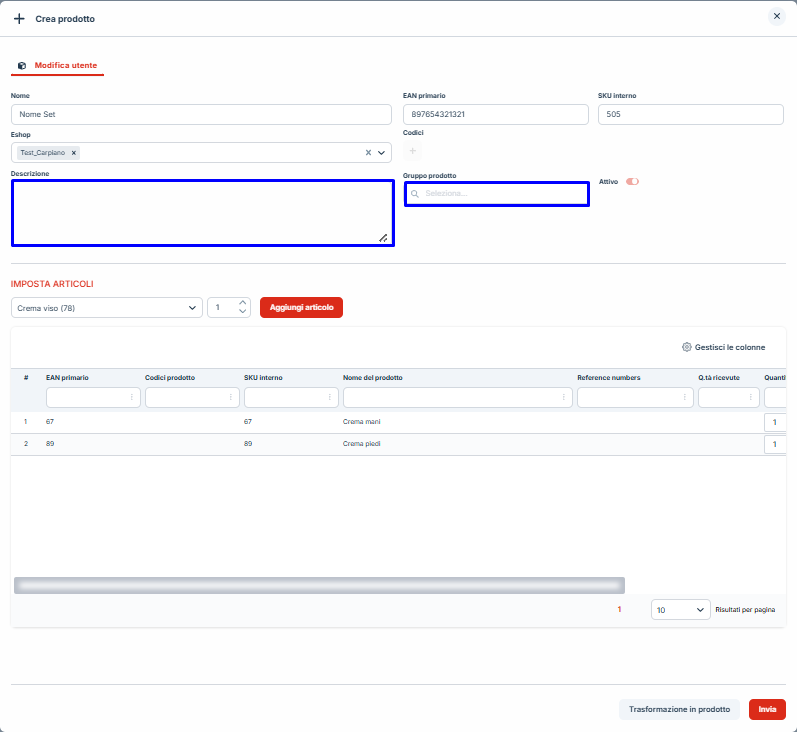Open filter options for SKU interno column
Image resolution: width=797 pixels, height=732 pixels.
330,398
